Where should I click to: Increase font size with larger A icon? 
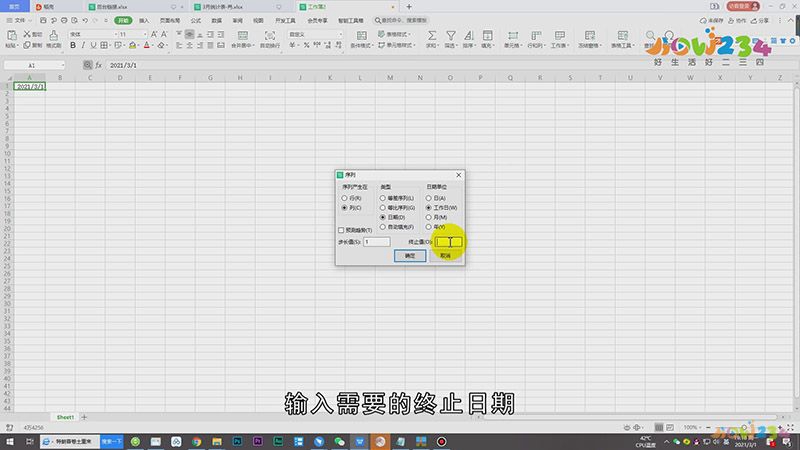(154, 34)
